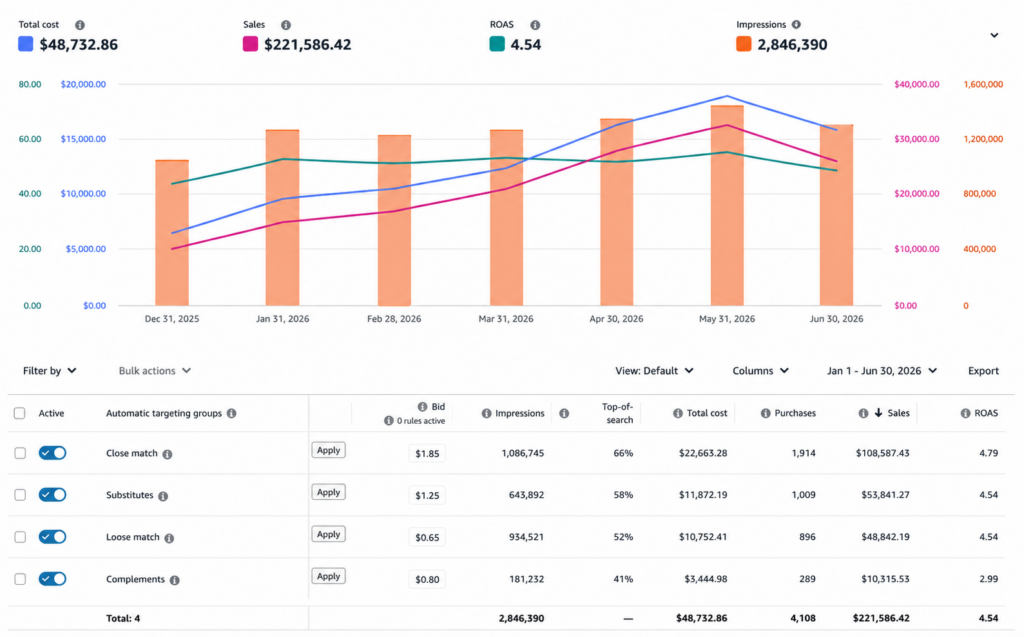Viewport: 1024px width, 637px height.
Task: Select the Substitutes row checkbox
Action: pos(20,495)
